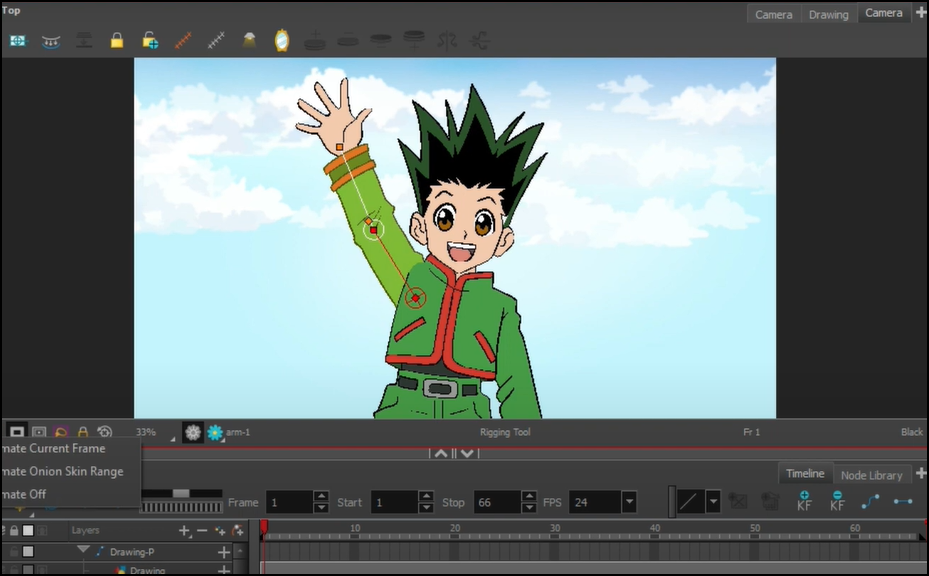Viewport: 929px width, 576px height.
Task: Toggle the safe-area rectangle icon in Camera status bar
Action: [39, 432]
